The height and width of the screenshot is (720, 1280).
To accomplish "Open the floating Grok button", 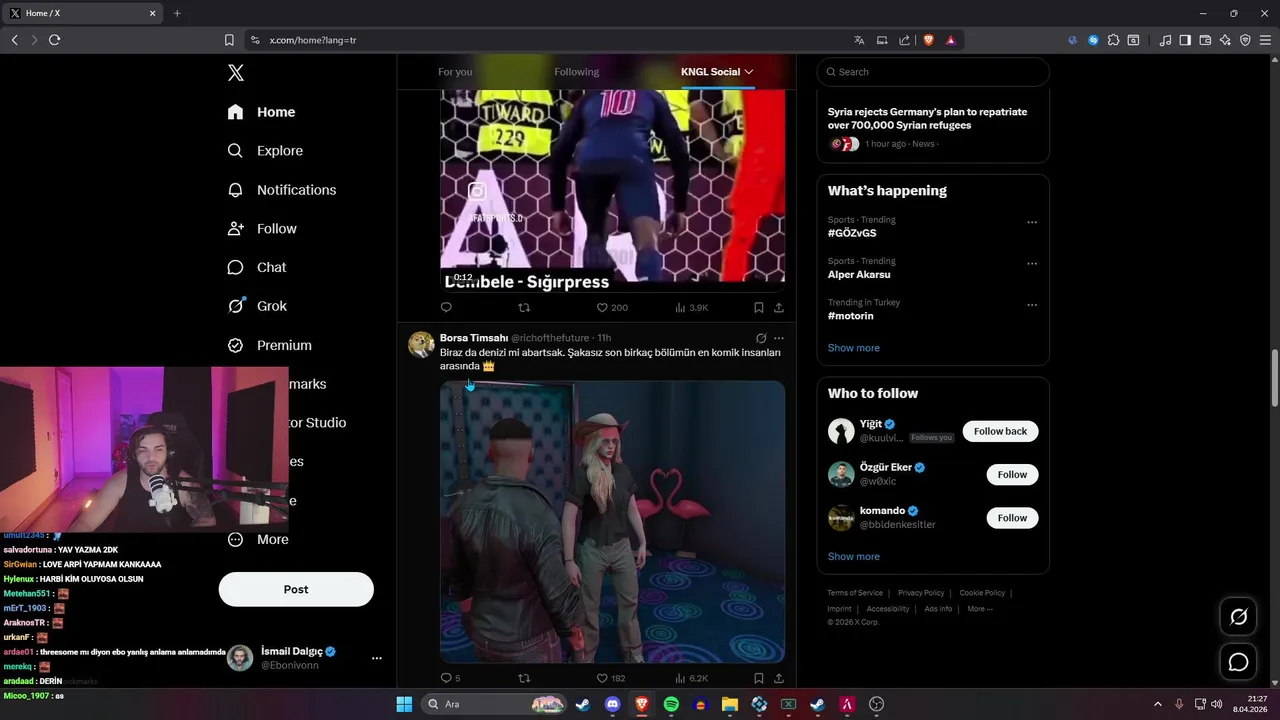I will pos(1238,617).
